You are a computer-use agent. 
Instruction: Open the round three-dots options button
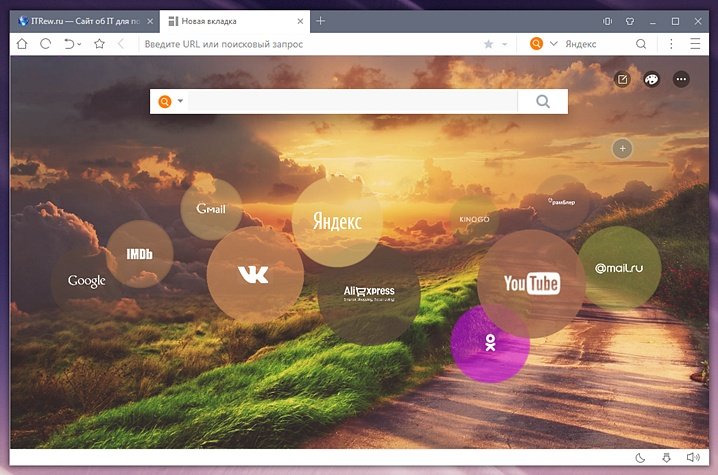681,80
